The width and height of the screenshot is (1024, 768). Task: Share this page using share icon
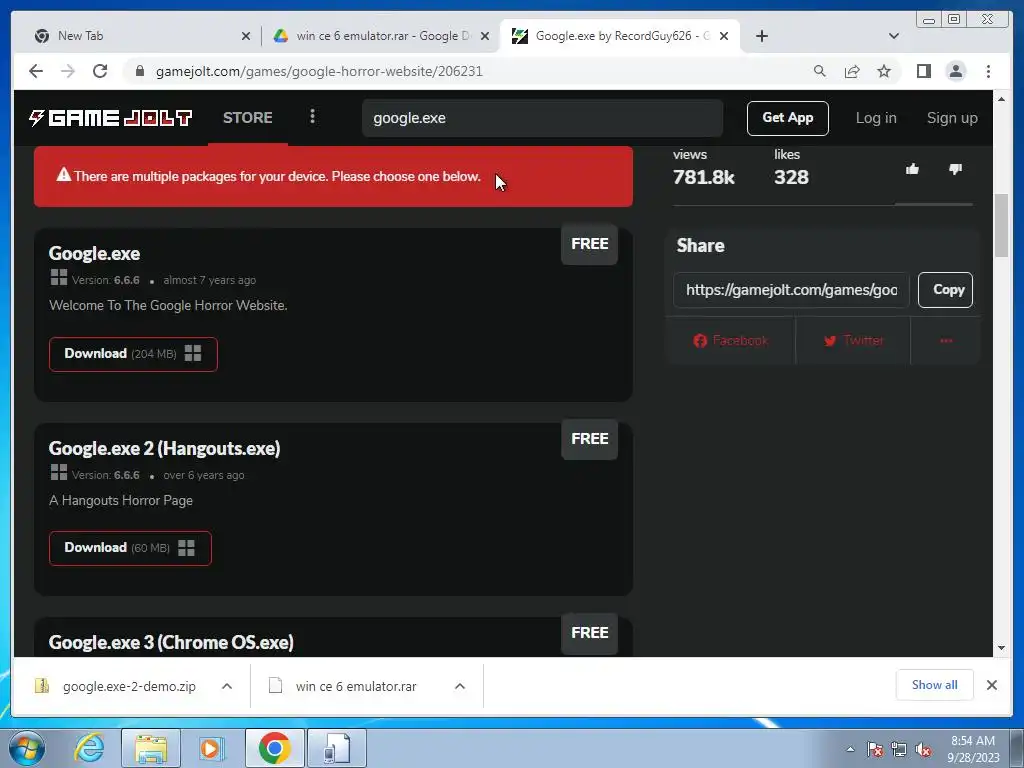point(852,71)
